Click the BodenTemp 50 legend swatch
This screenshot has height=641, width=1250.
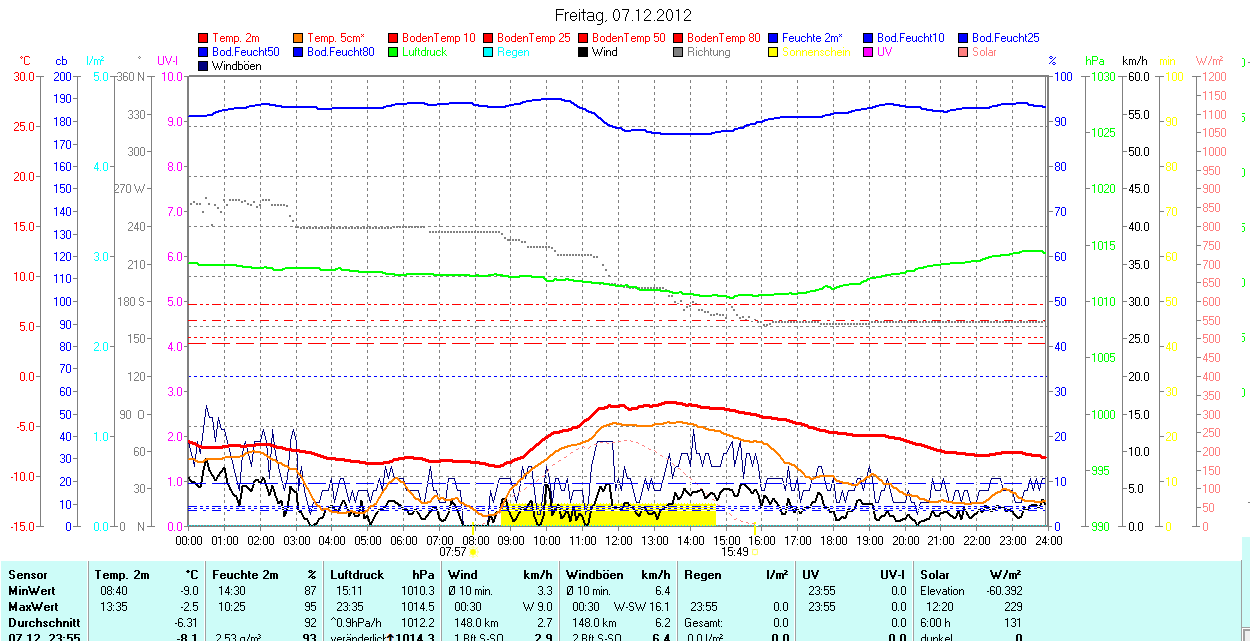[584, 38]
